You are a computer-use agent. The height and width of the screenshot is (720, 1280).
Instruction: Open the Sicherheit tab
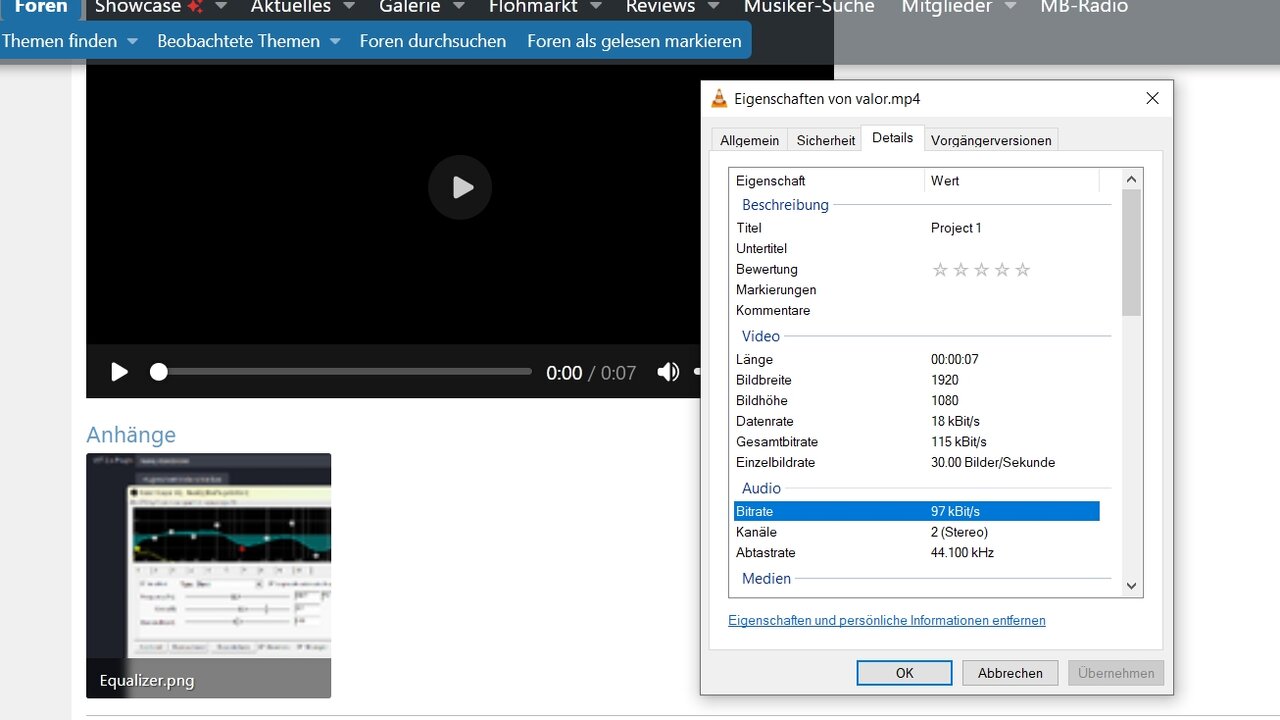pyautogui.click(x=825, y=140)
